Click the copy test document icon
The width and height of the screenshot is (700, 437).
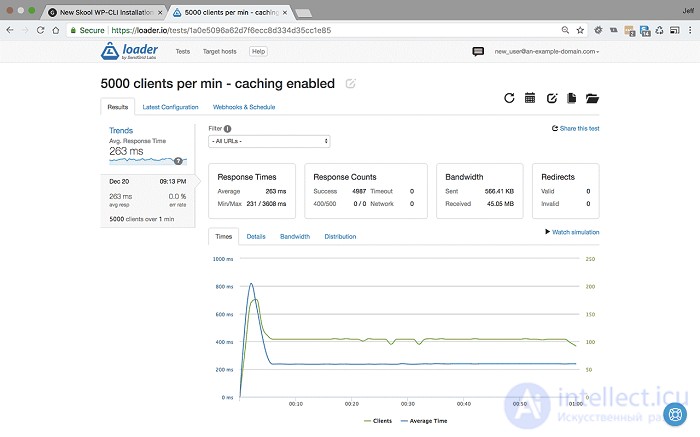tap(571, 98)
